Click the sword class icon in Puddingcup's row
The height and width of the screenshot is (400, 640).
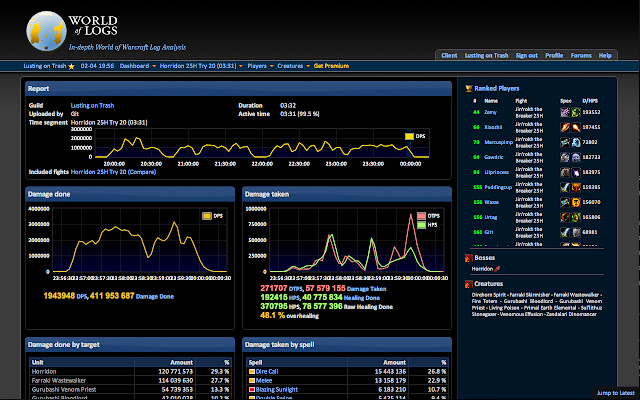[565, 187]
